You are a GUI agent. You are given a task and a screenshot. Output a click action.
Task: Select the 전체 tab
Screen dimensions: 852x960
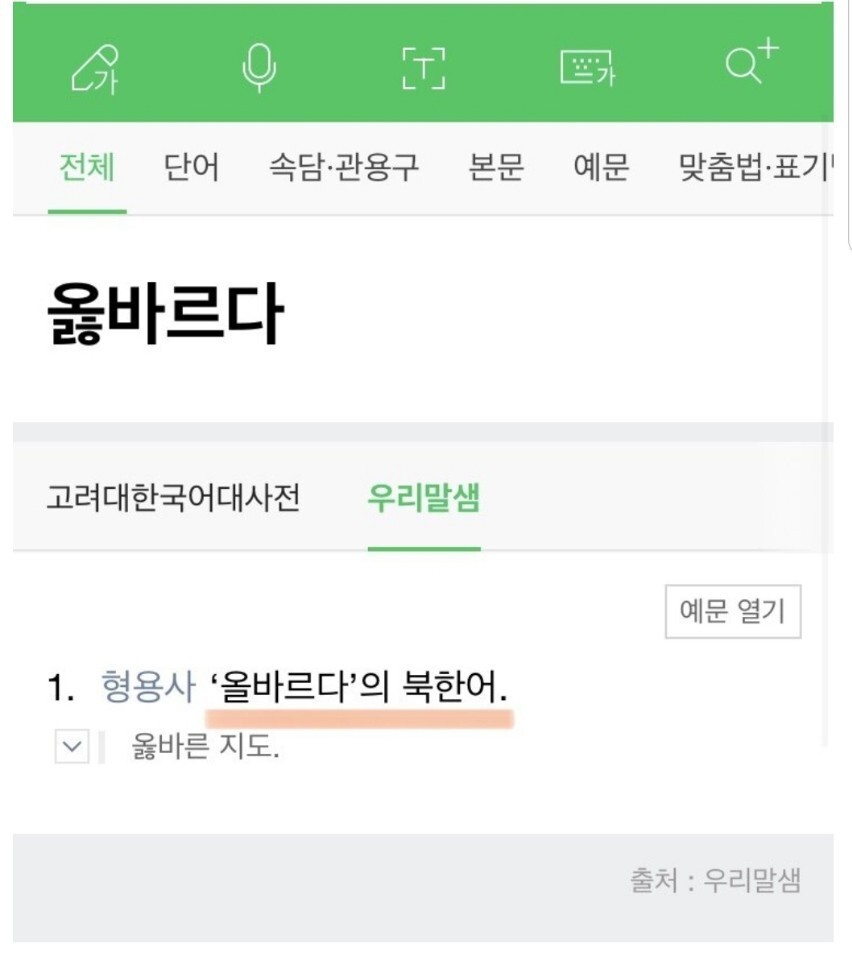(x=87, y=167)
